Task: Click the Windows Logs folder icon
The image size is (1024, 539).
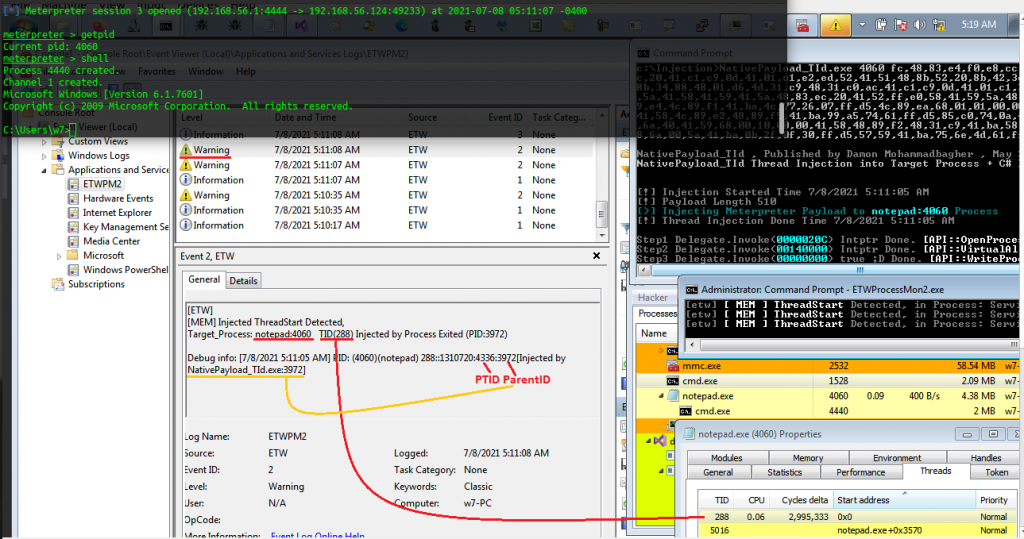Action: pos(59,156)
